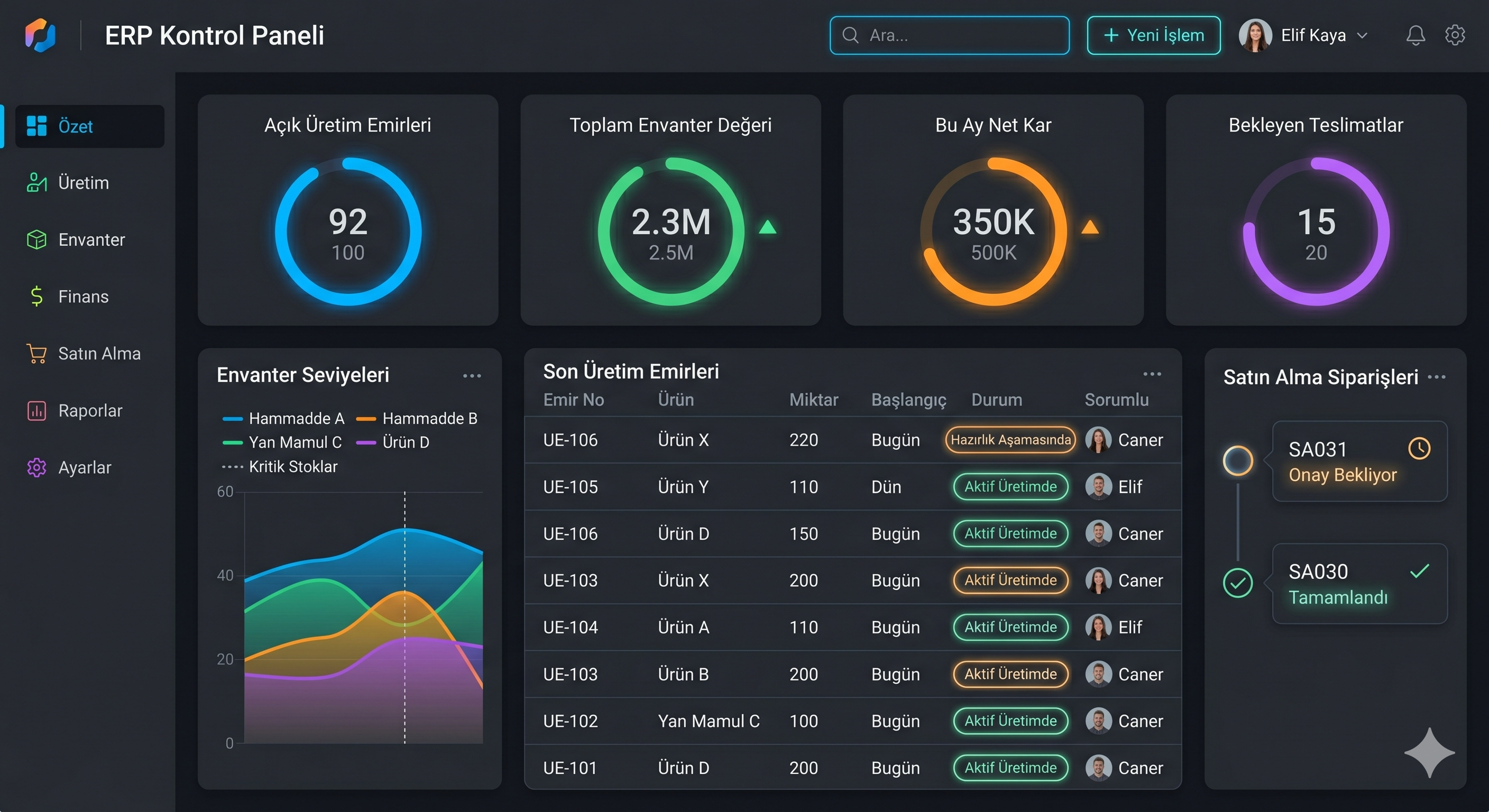
Task: Expand Elif Kaya user dropdown
Action: pos(1363,35)
